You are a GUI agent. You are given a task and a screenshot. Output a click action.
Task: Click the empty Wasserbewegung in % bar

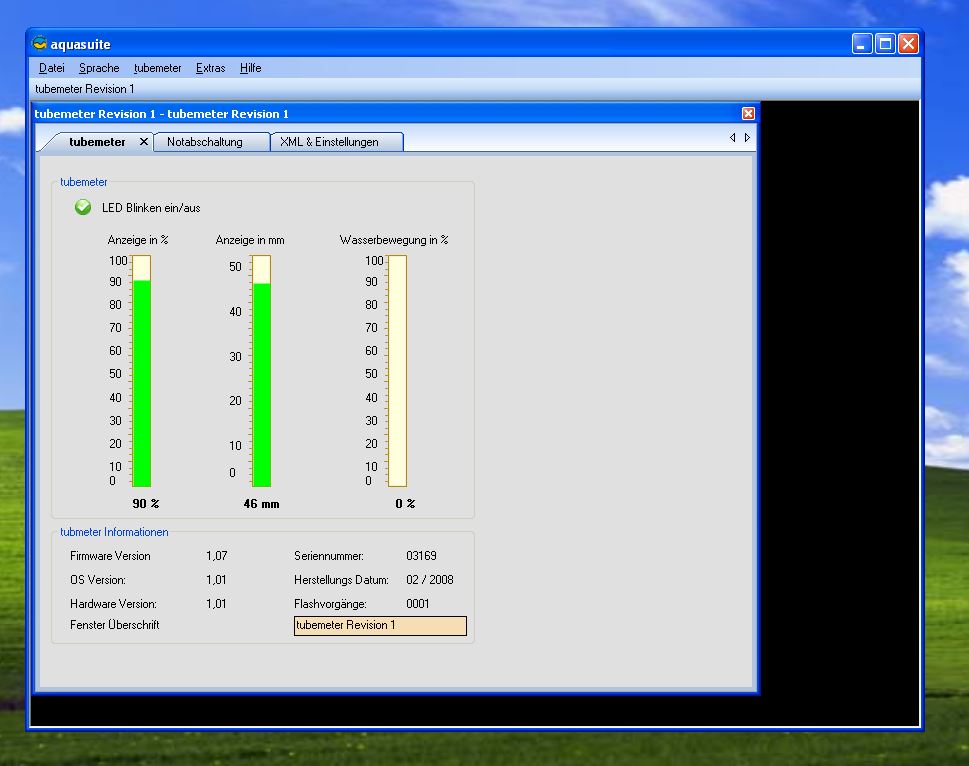[397, 370]
